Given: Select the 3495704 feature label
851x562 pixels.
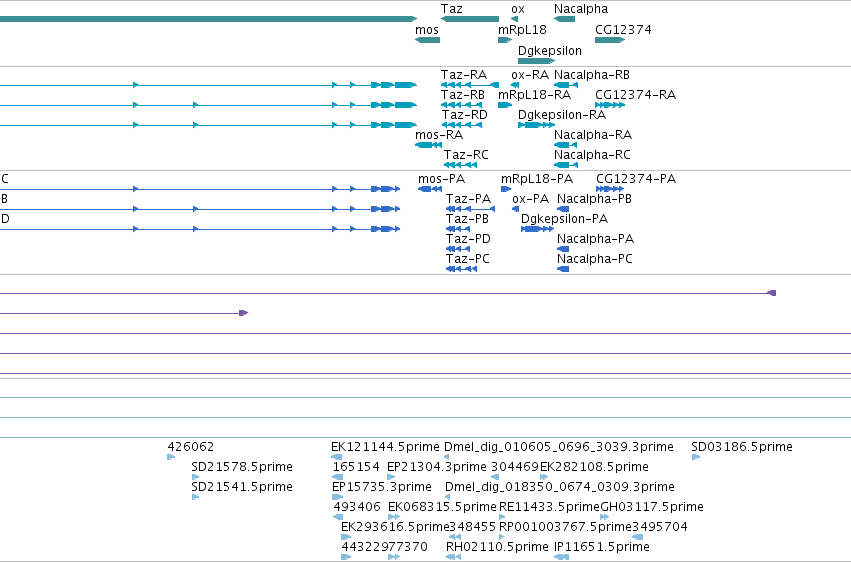Looking at the screenshot, I should pos(660,527).
